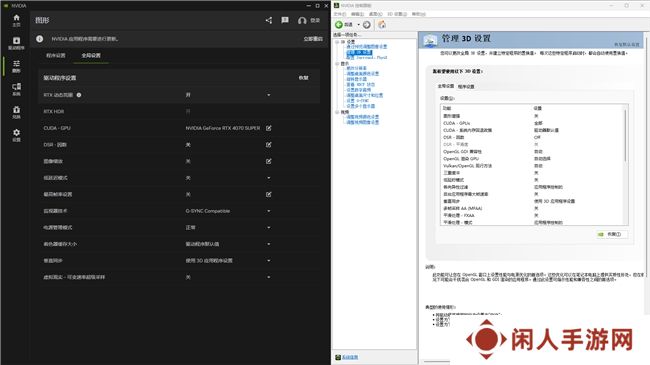Edit the 图像缩放 setting
This screenshot has height=365, width=650.
269,161
